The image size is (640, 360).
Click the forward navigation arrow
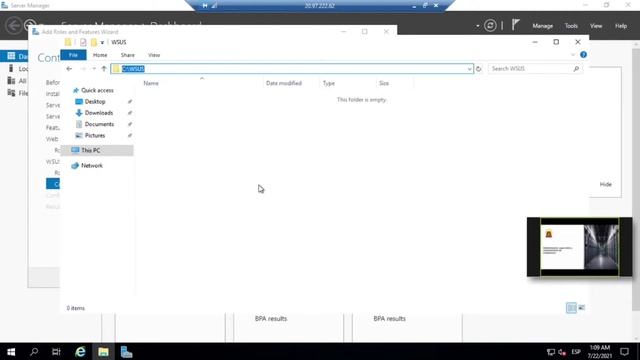pos(83,69)
